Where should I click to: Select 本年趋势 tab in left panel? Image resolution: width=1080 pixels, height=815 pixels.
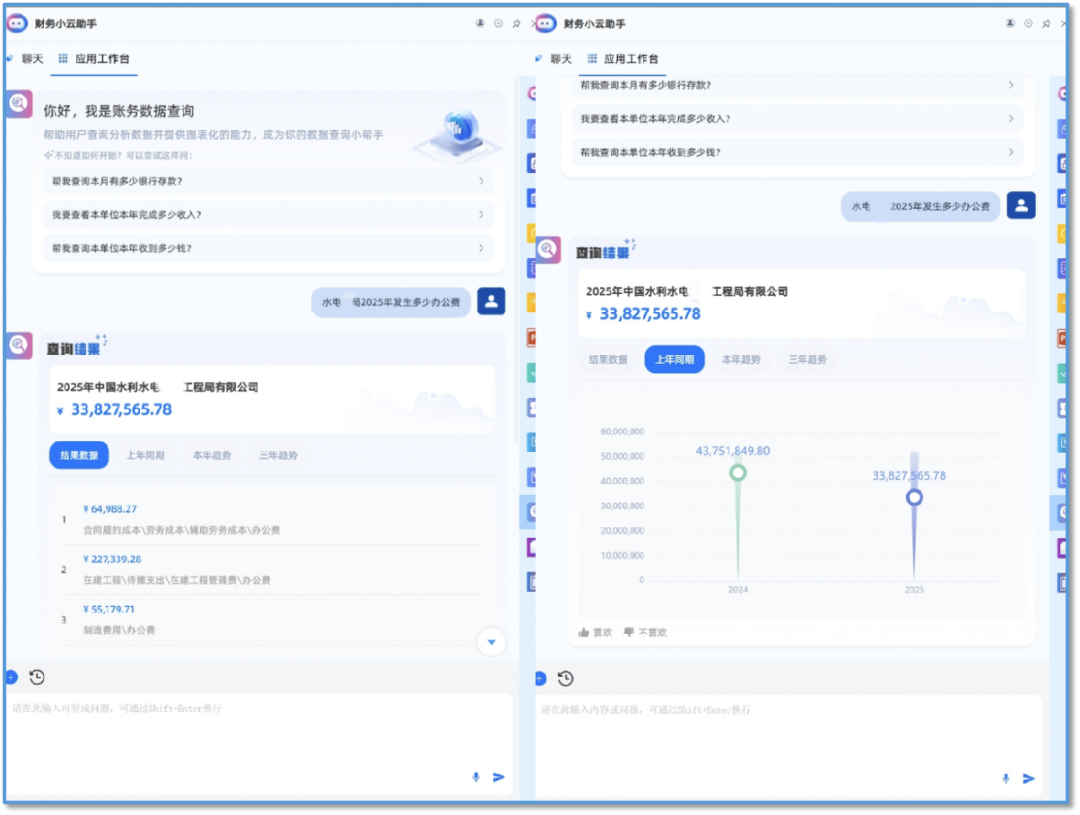(x=212, y=455)
